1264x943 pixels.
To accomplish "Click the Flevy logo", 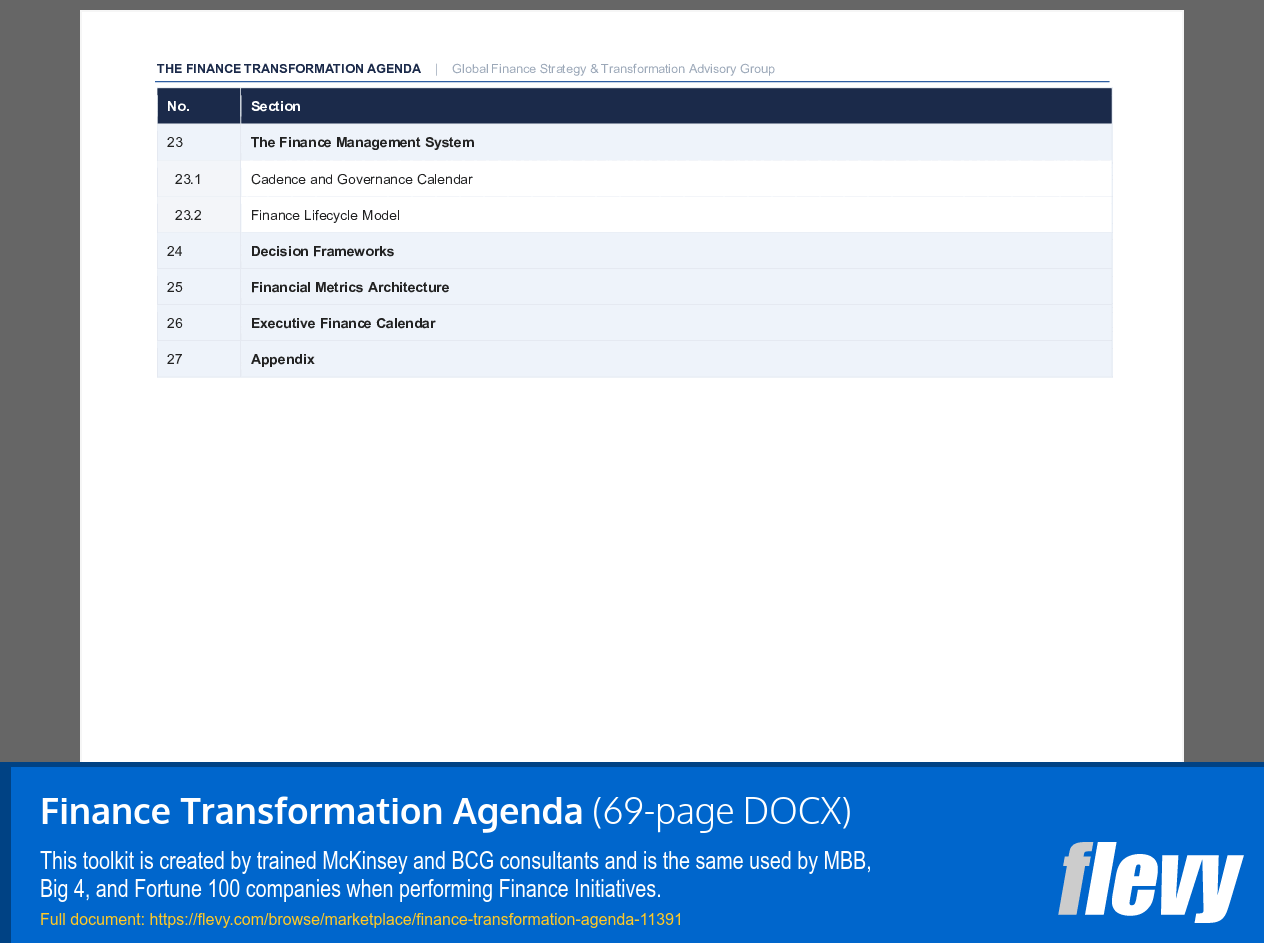I will 1150,884.
